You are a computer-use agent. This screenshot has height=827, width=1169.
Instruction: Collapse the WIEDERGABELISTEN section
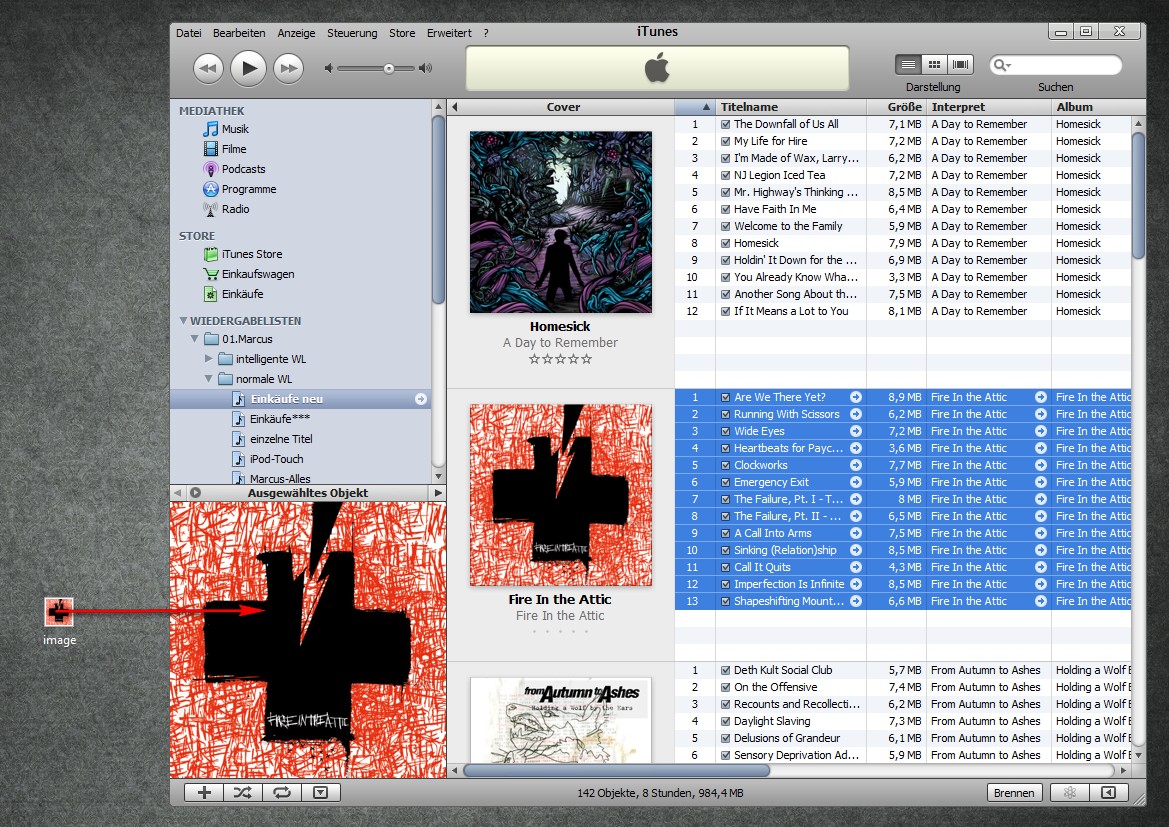pos(183,321)
